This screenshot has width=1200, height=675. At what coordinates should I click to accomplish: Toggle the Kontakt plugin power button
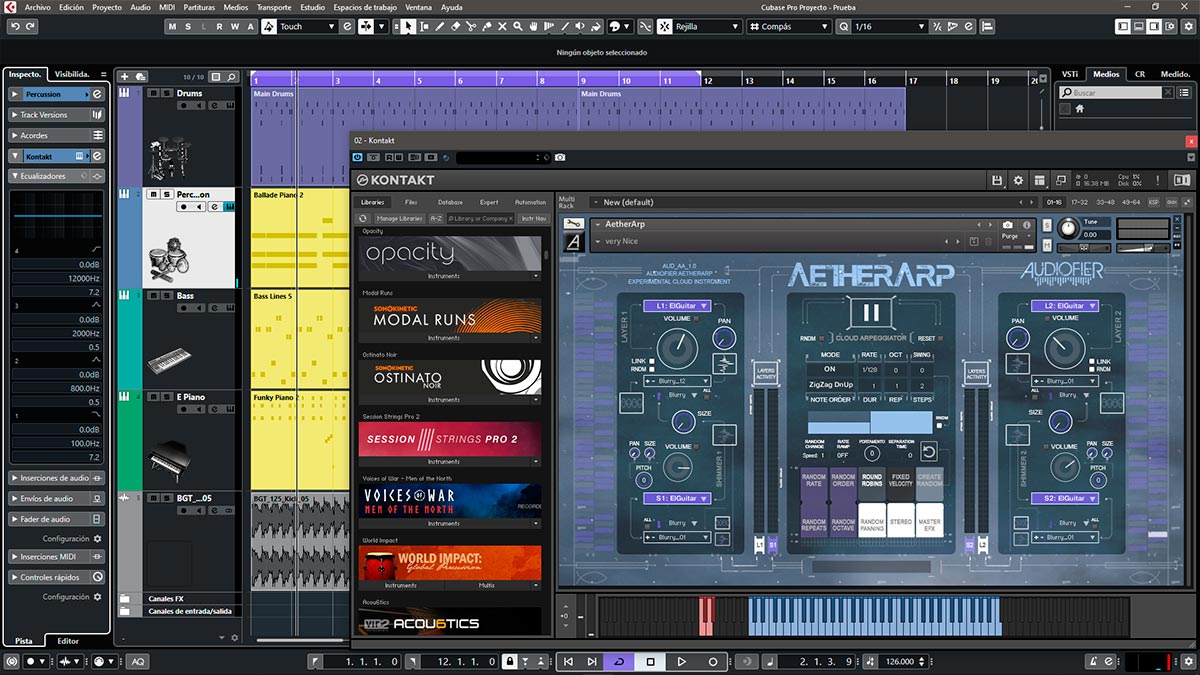tap(358, 157)
